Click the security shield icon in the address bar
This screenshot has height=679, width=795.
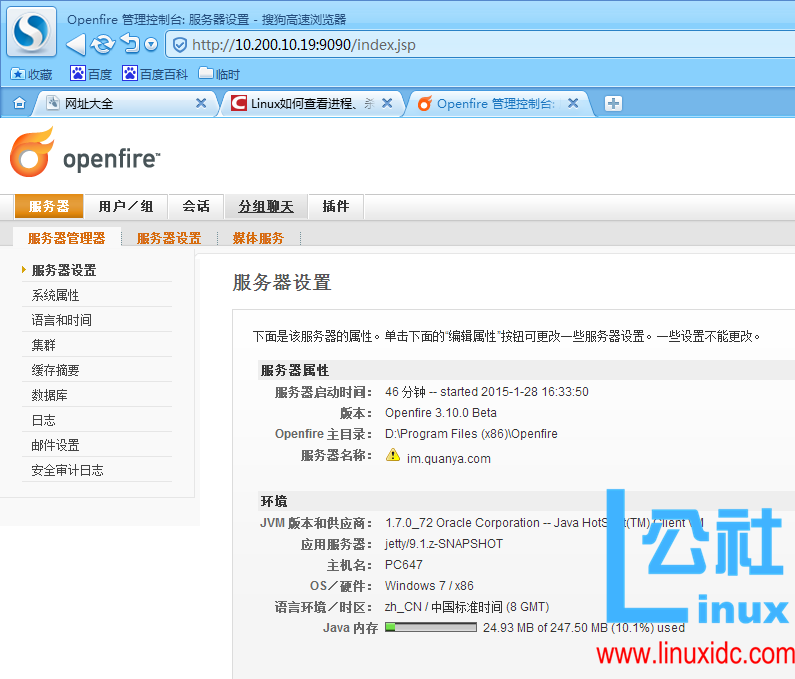pos(179,45)
